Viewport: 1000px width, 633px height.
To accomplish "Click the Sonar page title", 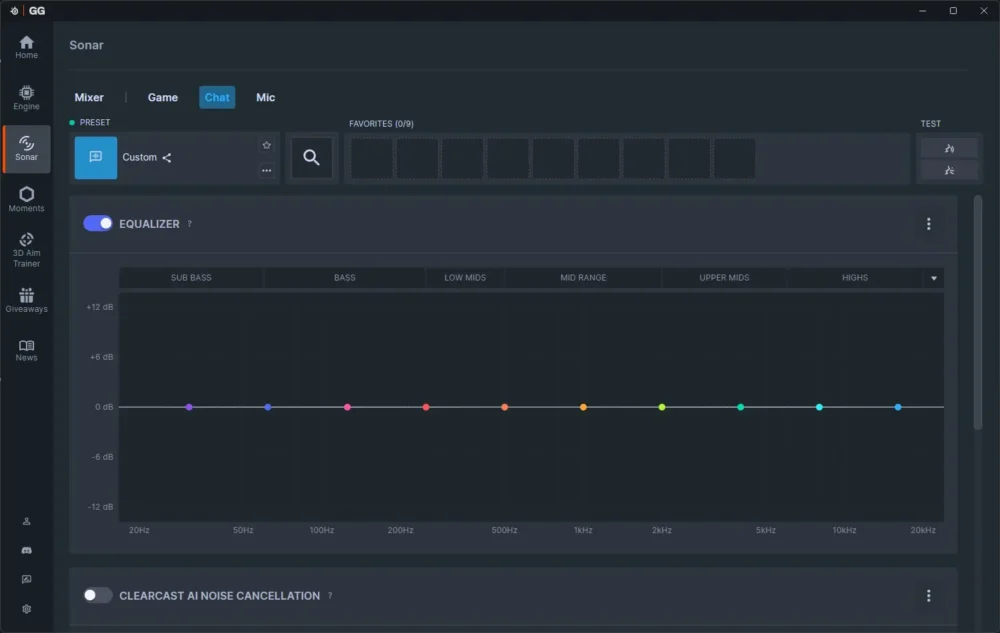I will [86, 45].
